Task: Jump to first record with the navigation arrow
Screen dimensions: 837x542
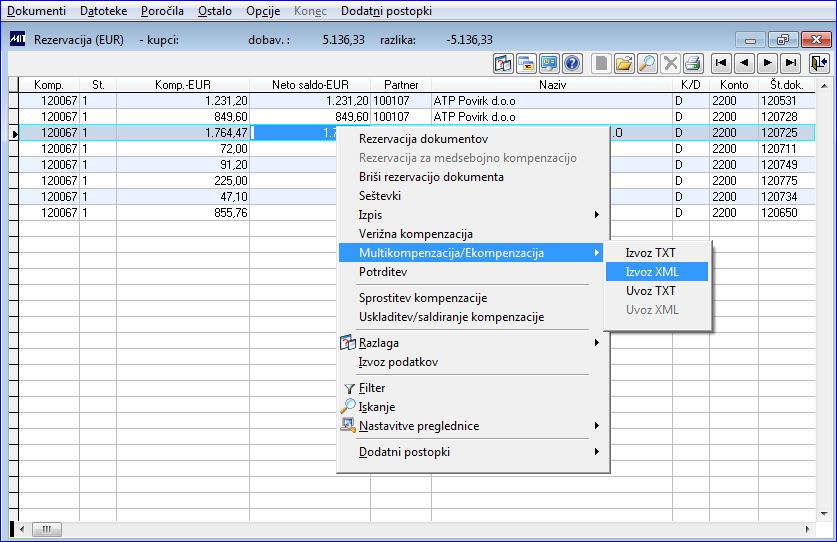Action: [x=721, y=64]
